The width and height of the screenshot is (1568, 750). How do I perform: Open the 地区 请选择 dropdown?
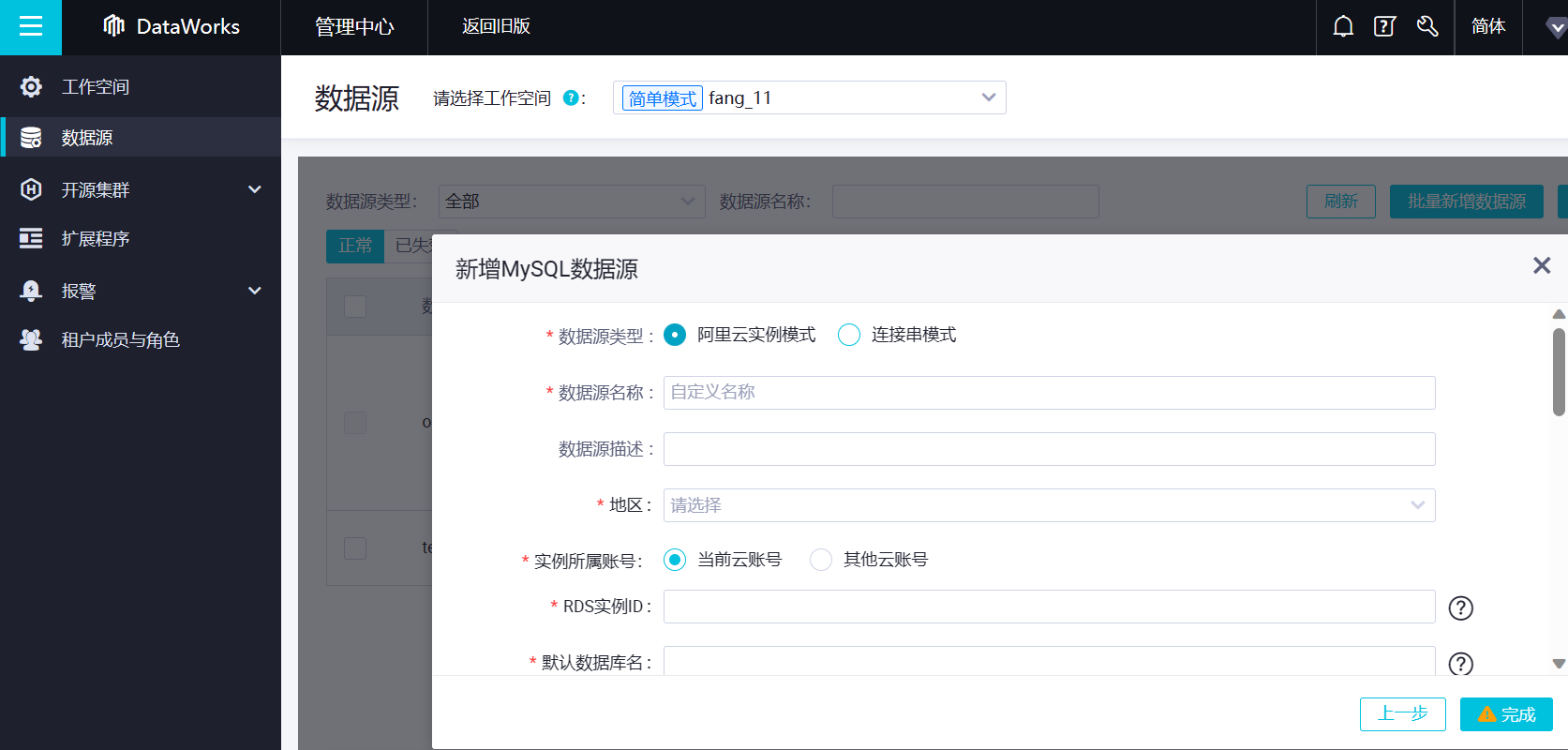point(1050,505)
